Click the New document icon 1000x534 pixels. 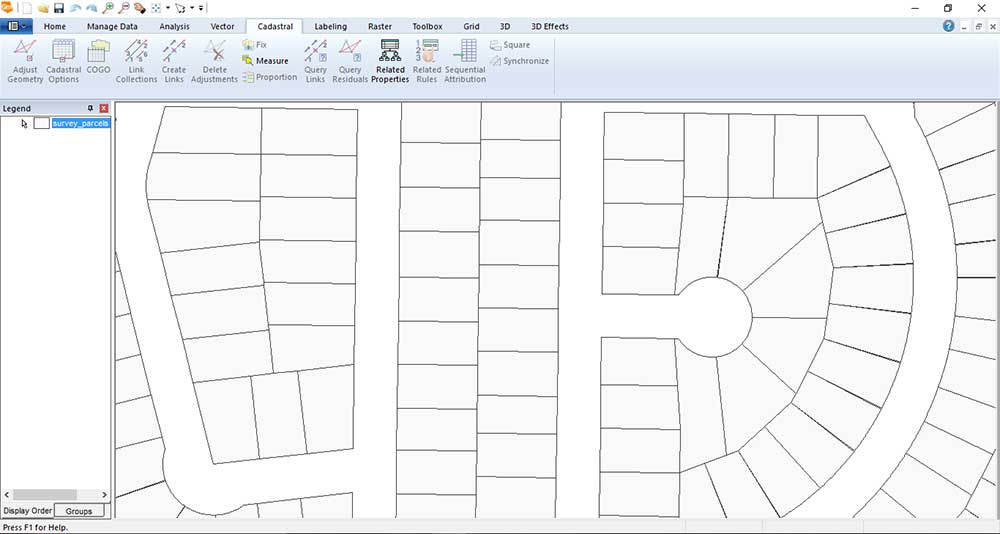(27, 8)
